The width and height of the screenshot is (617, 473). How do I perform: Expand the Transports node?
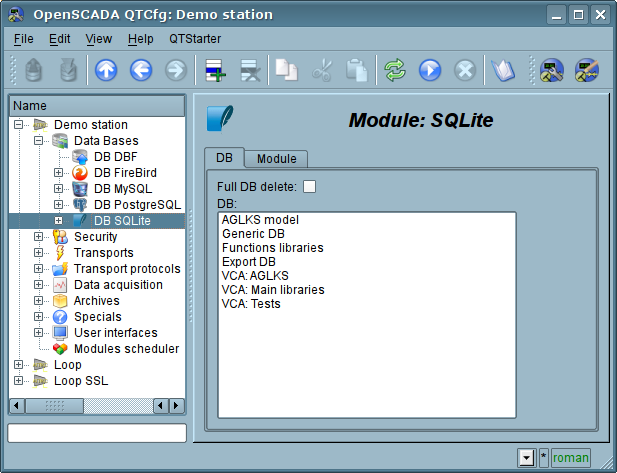coord(39,253)
